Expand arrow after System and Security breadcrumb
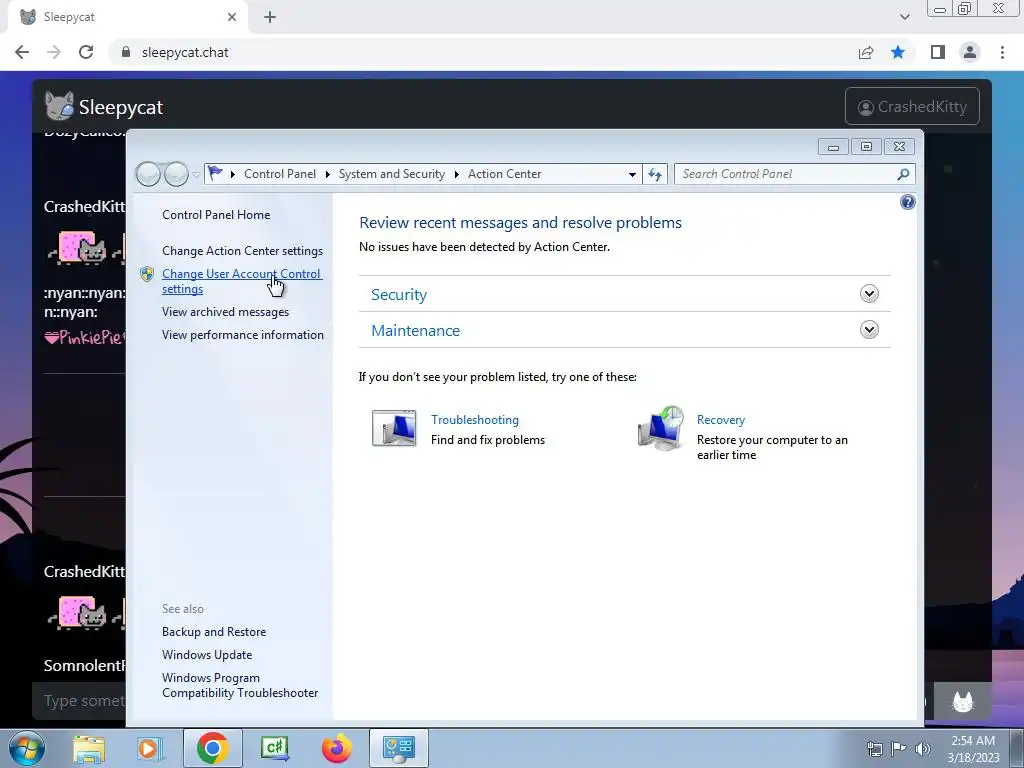The height and width of the screenshot is (768, 1024). click(456, 174)
